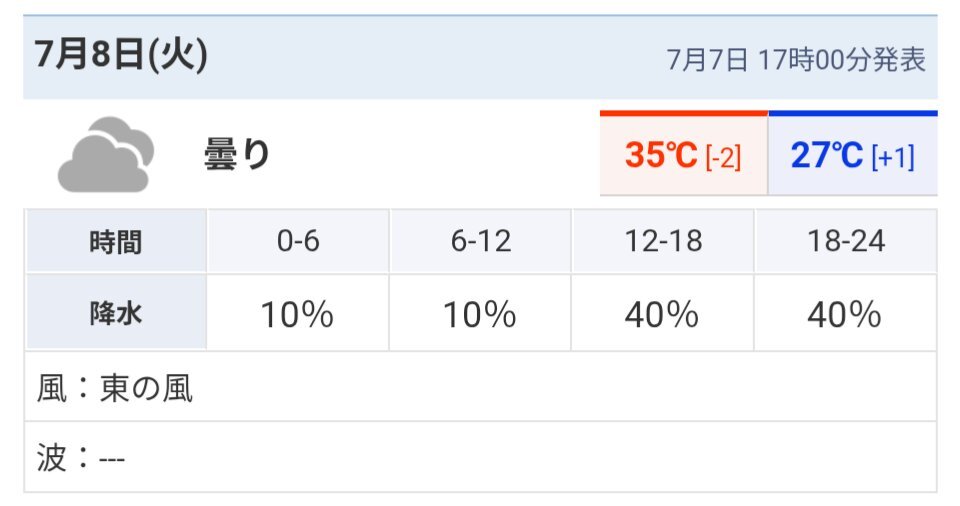Image resolution: width=960 pixels, height=506 pixels.
Task: Click the 時間 row header
Action: click(116, 241)
